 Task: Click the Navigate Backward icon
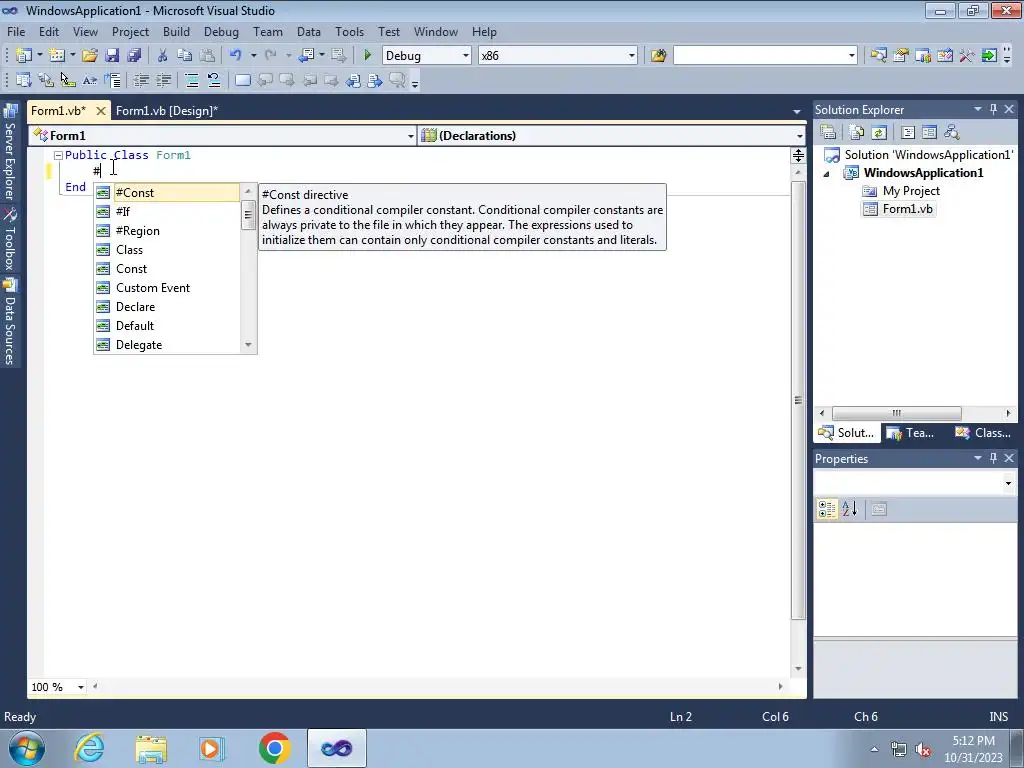tap(306, 56)
